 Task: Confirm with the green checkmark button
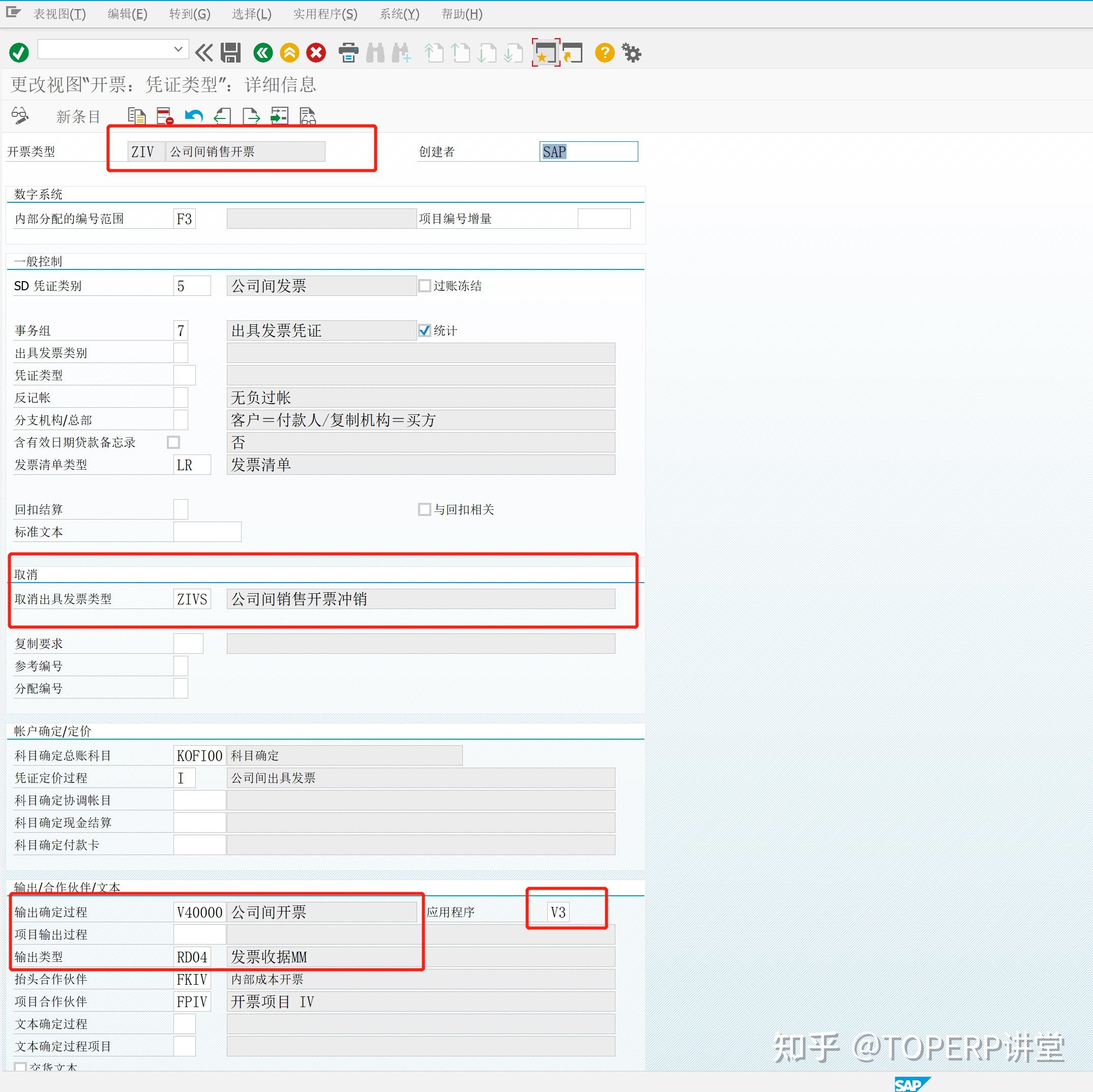pyautogui.click(x=18, y=52)
